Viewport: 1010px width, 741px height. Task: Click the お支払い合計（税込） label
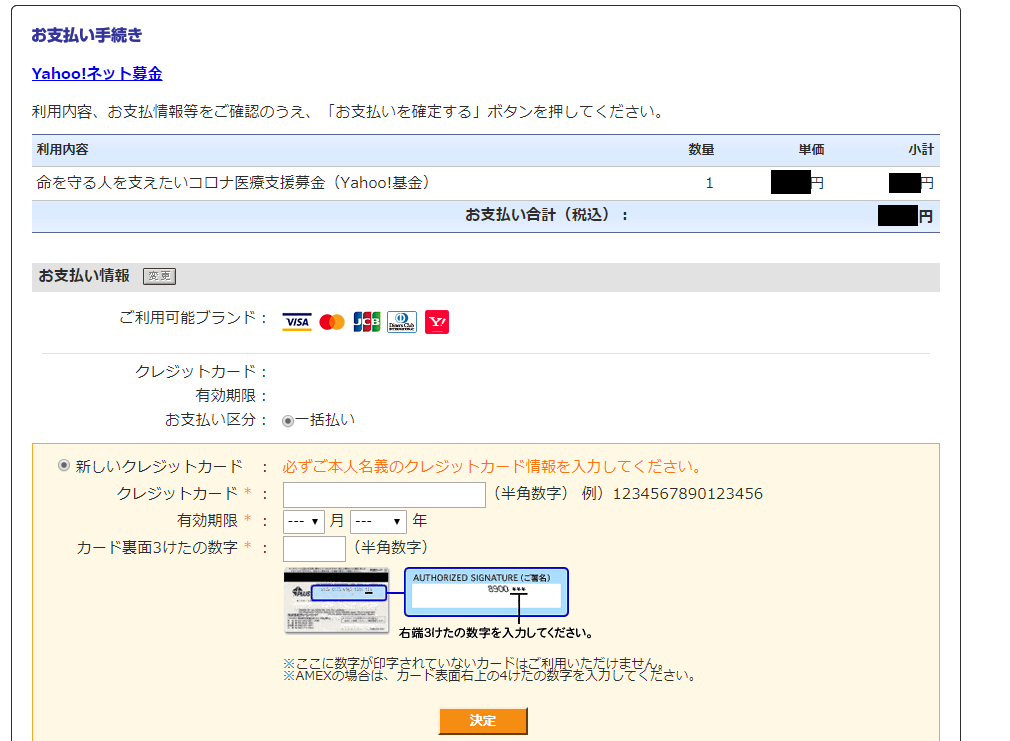546,215
